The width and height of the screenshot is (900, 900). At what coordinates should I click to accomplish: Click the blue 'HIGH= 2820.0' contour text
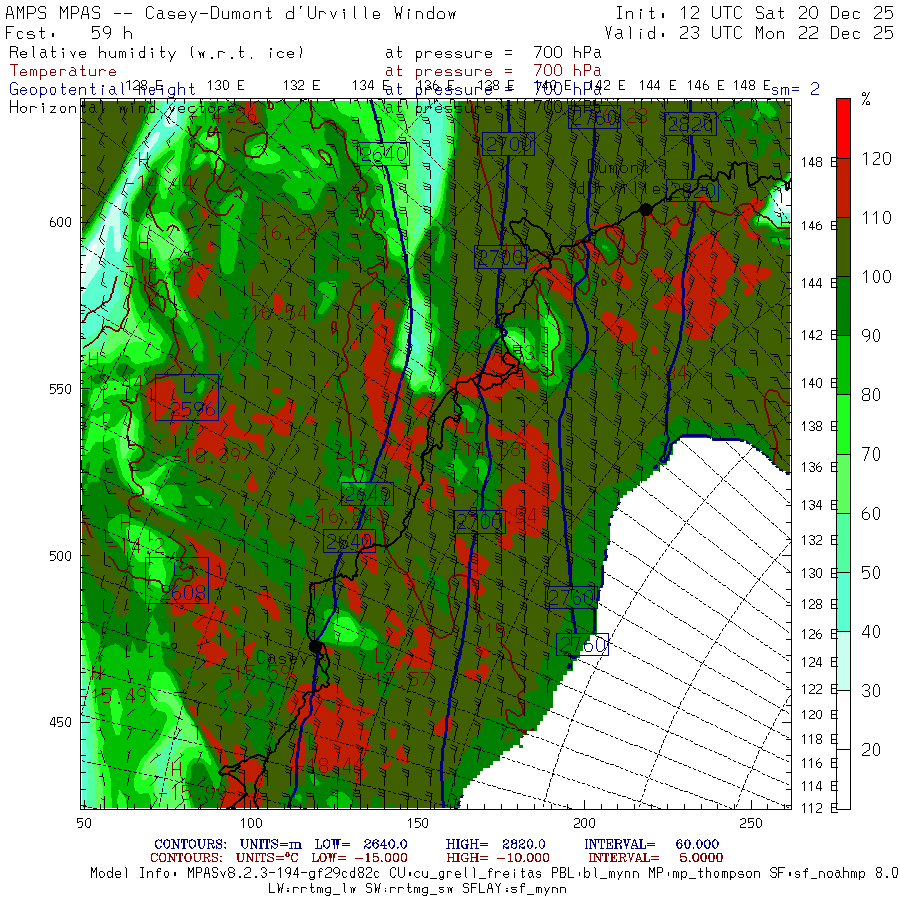(496, 844)
